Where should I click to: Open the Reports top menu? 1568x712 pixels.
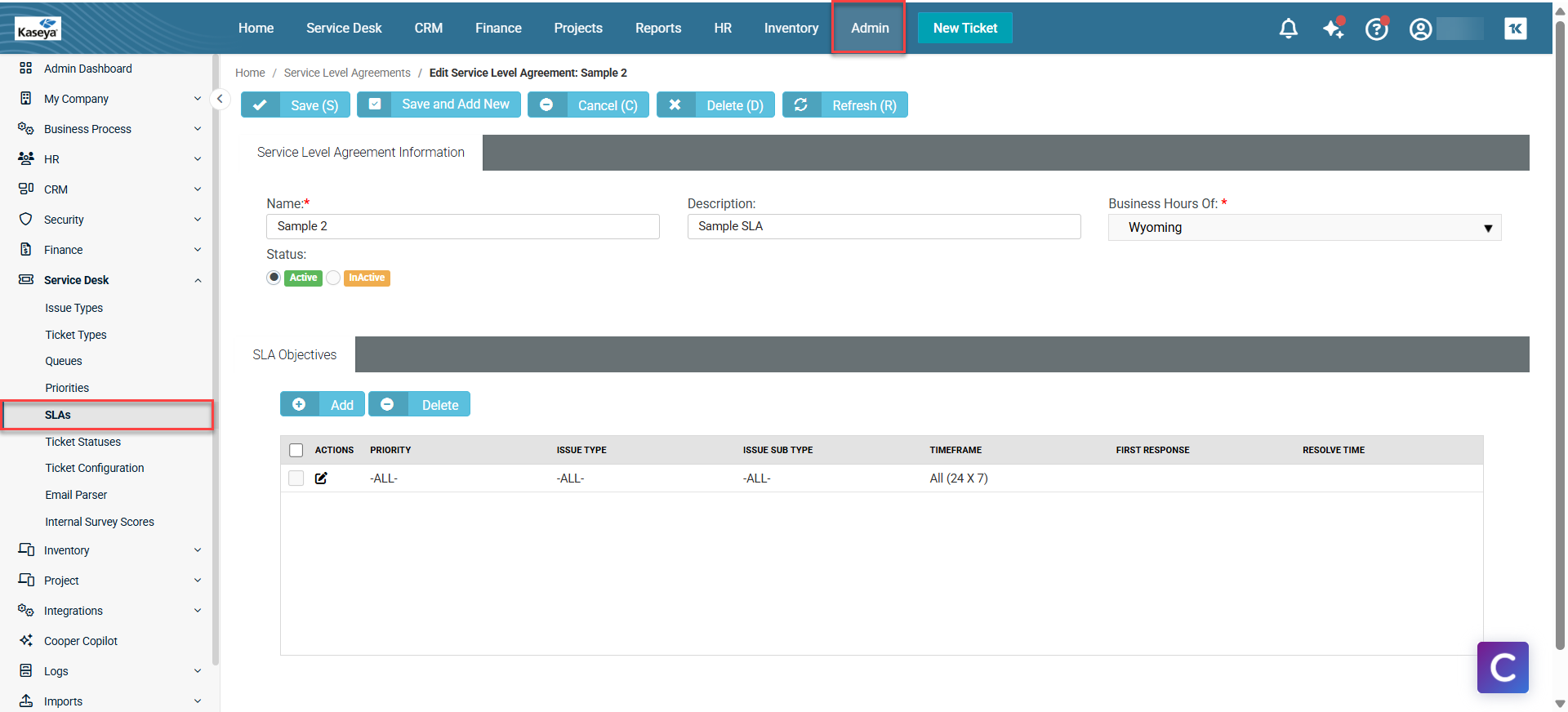point(658,28)
